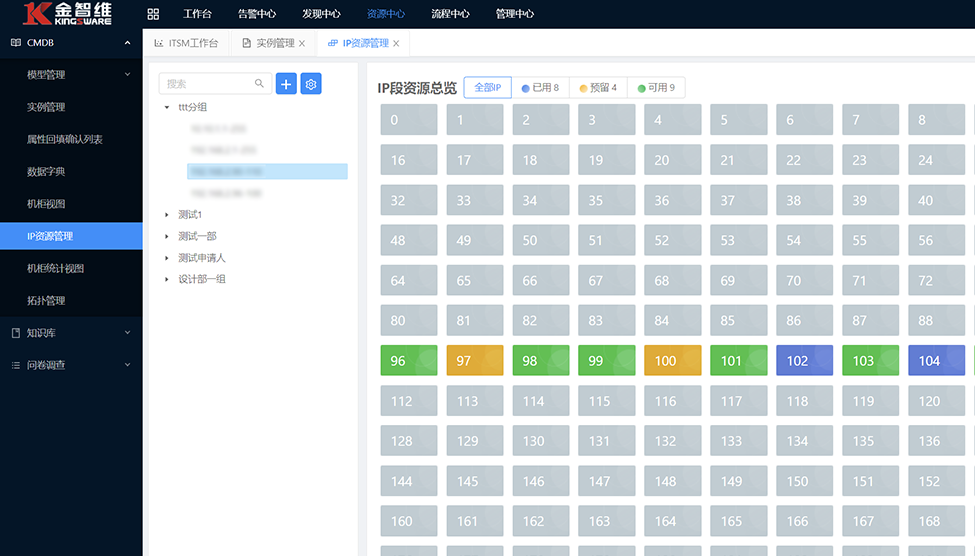Close the IP资源管理 tab
Image resolution: width=975 pixels, height=556 pixels.
click(396, 44)
